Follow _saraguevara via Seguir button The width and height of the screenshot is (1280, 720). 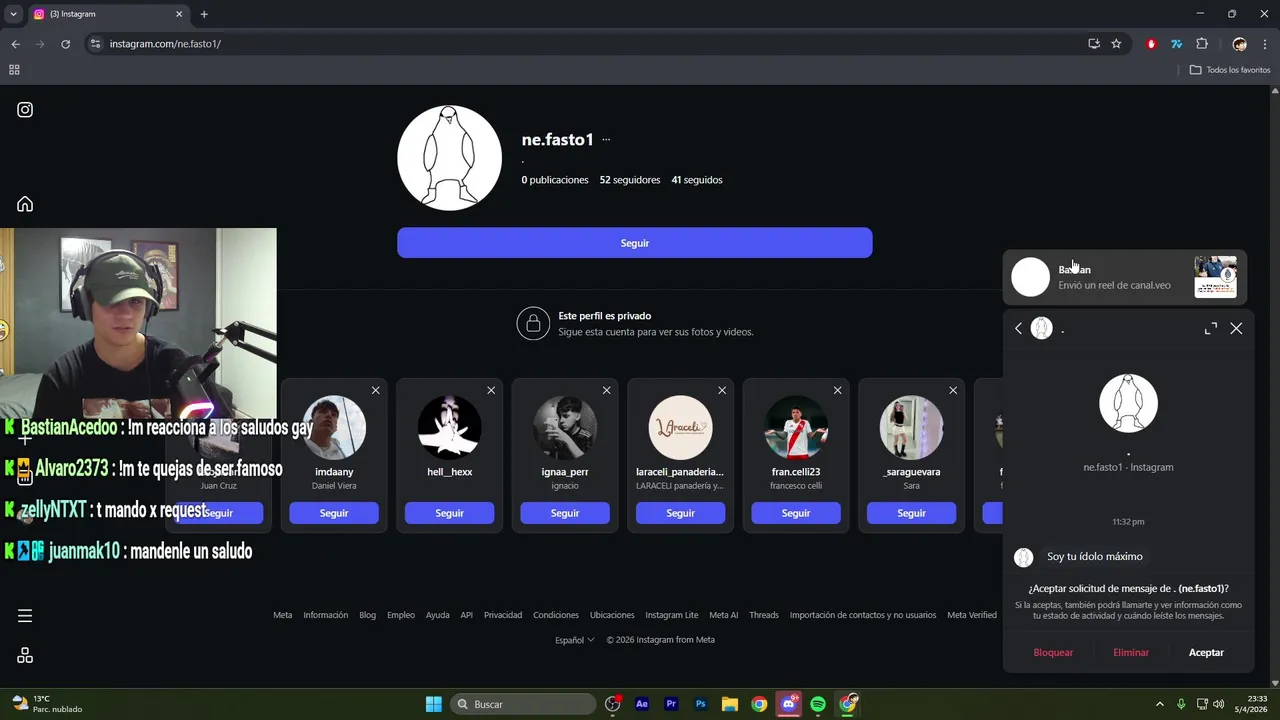911,513
